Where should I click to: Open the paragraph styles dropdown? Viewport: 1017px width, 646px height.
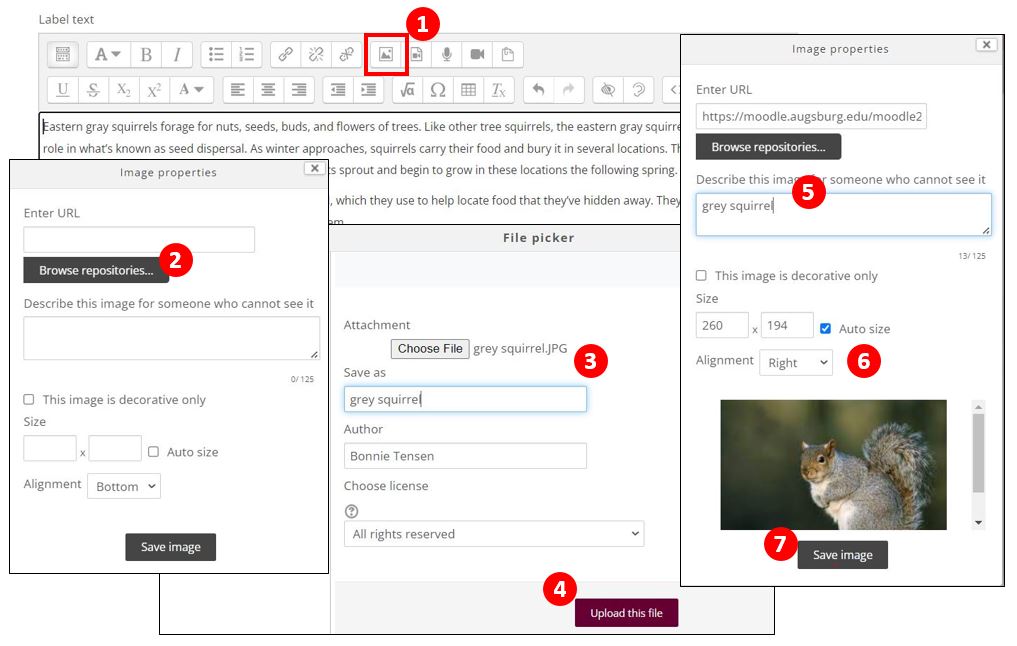(108, 54)
